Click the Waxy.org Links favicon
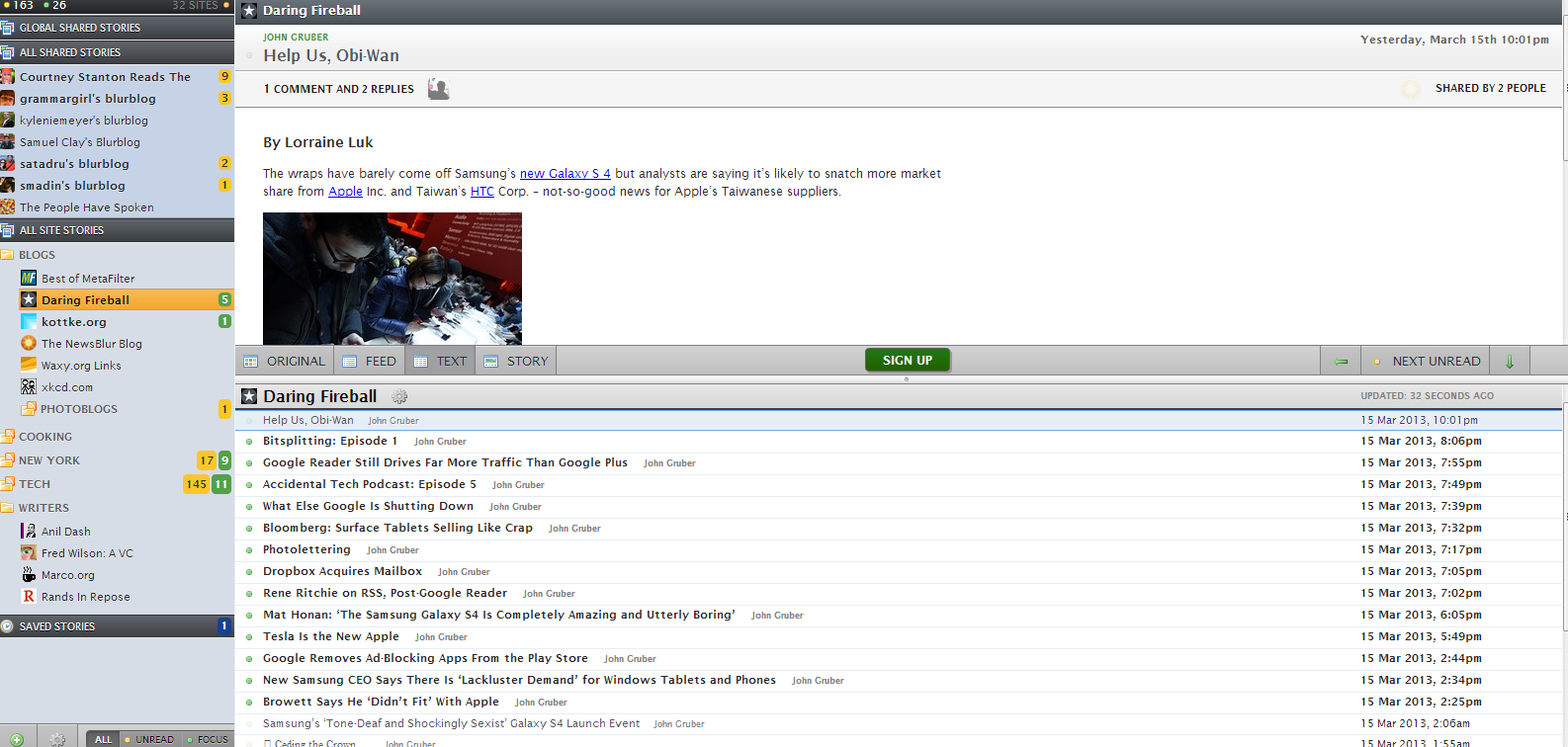This screenshot has height=747, width=1568. pos(29,365)
